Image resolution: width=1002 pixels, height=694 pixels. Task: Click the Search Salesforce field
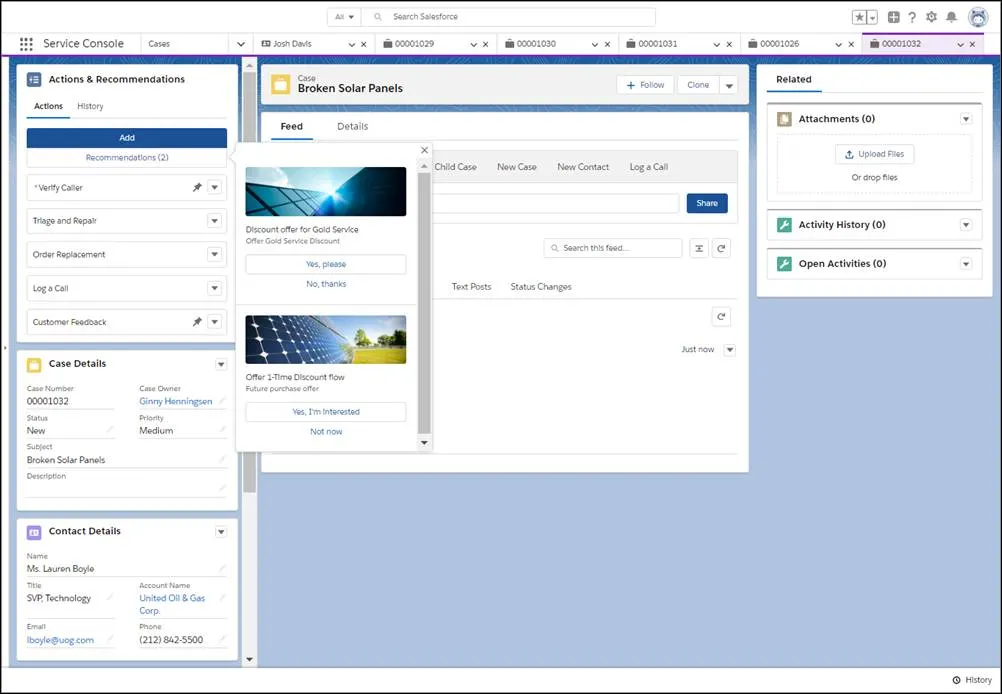[x=500, y=16]
